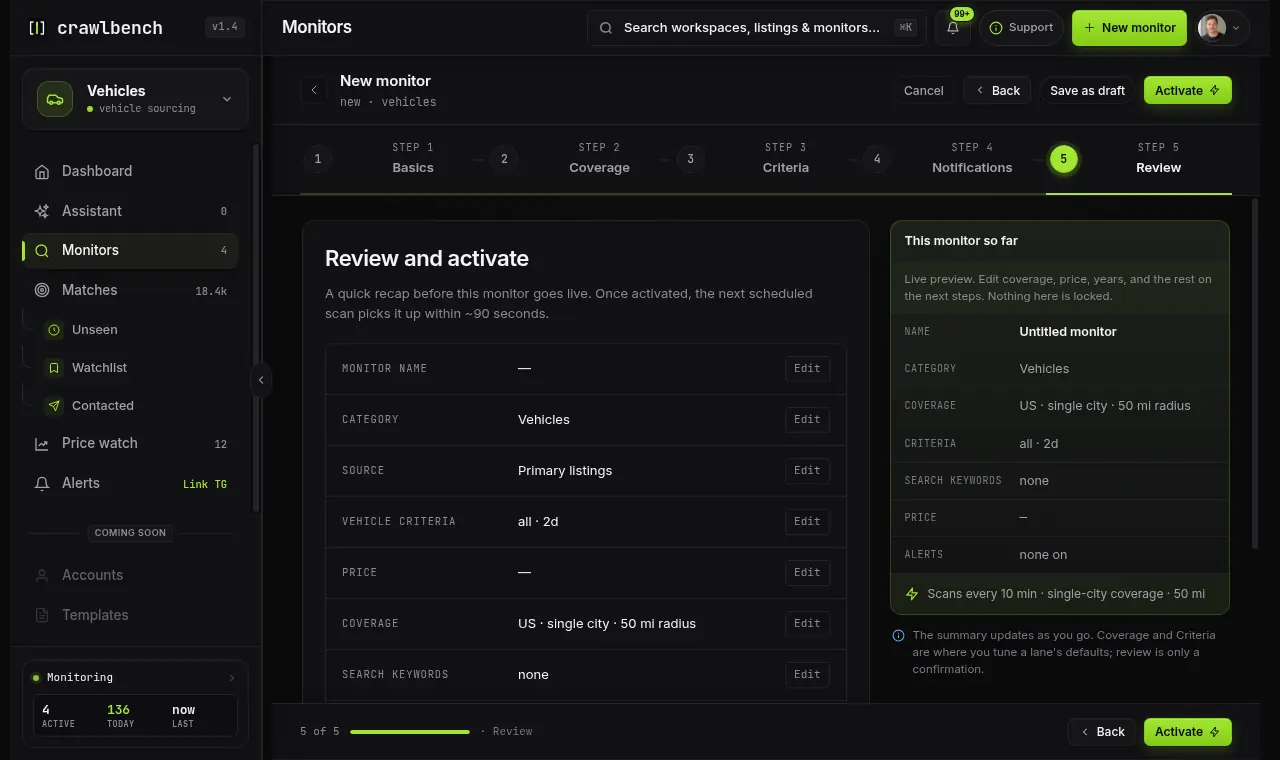This screenshot has width=1280, height=760.
Task: Cancel the new monitor
Action: click(923, 90)
